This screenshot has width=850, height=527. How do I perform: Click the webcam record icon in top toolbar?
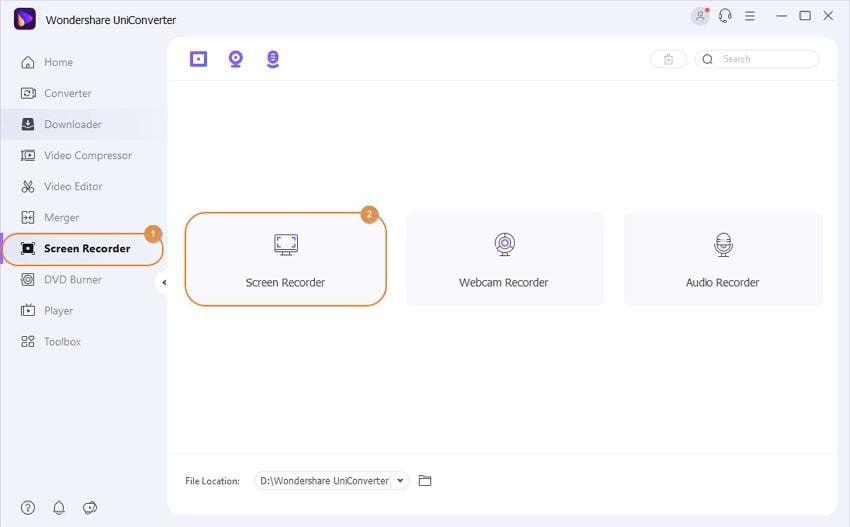[236, 59]
